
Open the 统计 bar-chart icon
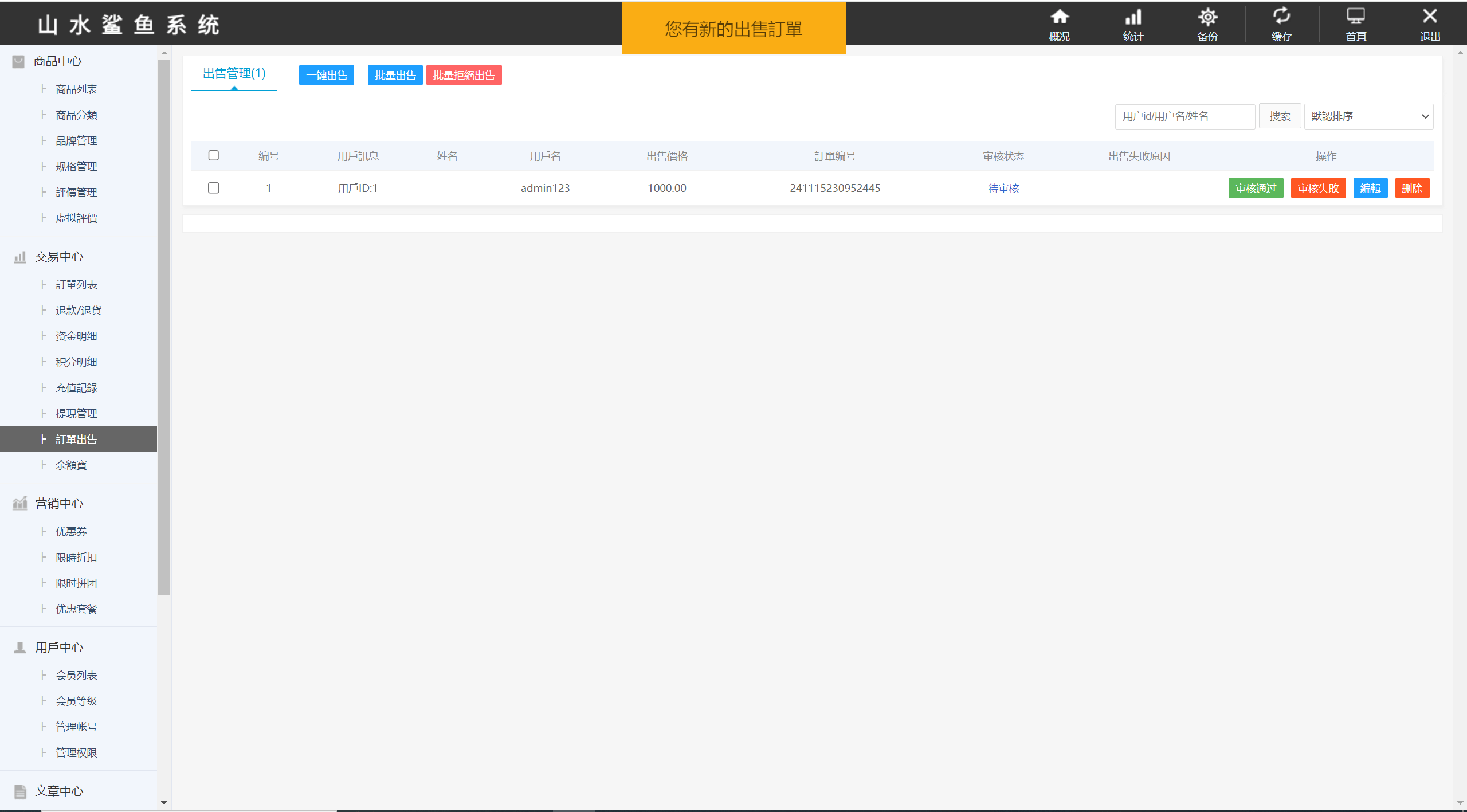[x=1133, y=17]
